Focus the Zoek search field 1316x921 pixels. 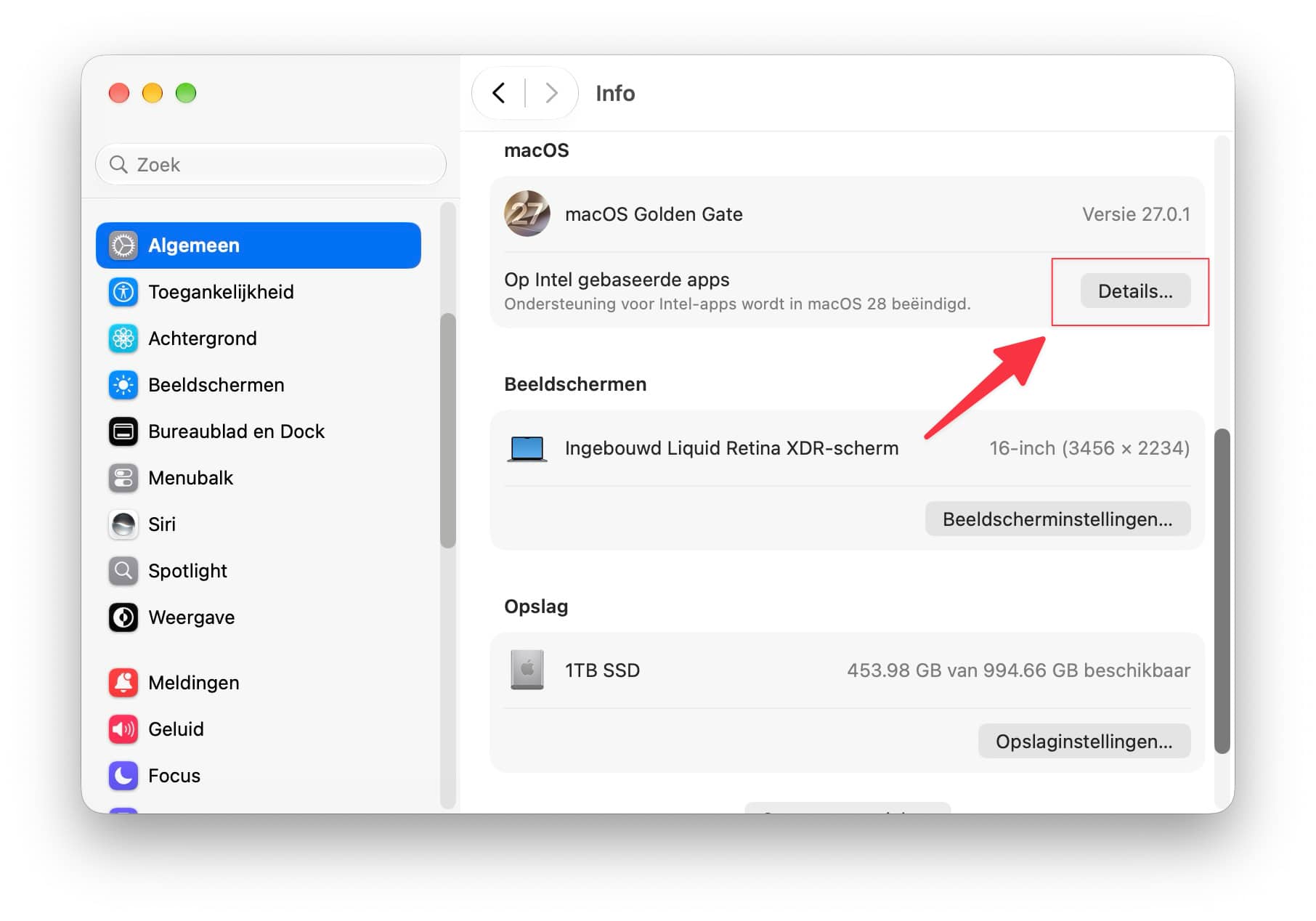(x=271, y=165)
